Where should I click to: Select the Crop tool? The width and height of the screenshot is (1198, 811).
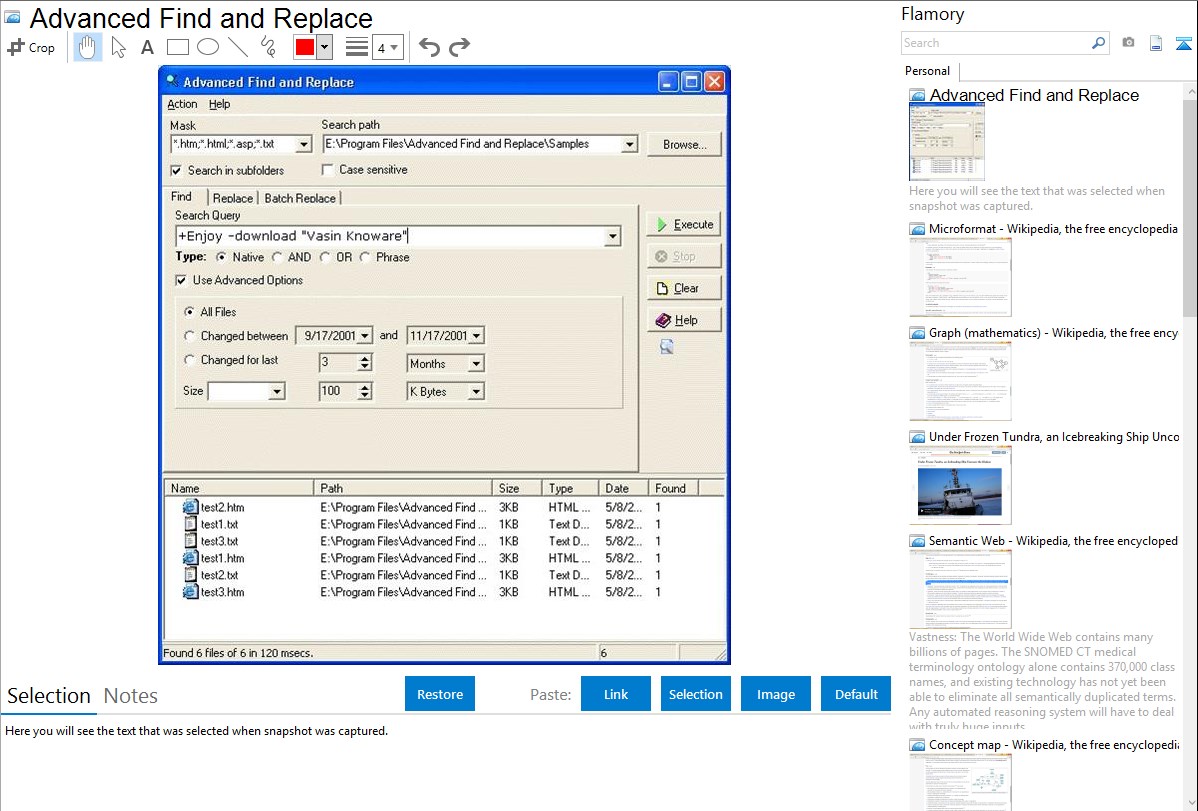pos(31,47)
